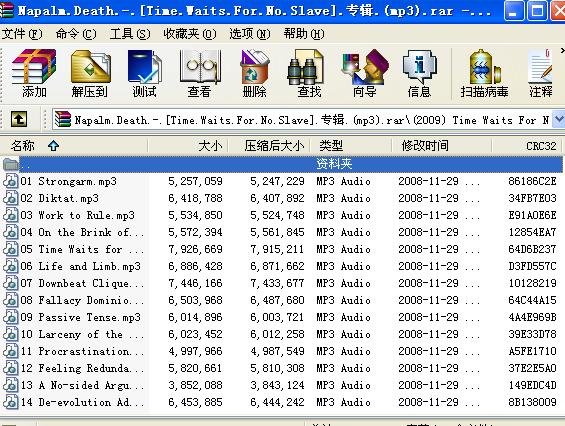Click the icon beside 12 Feeling Redunda

tap(10, 368)
